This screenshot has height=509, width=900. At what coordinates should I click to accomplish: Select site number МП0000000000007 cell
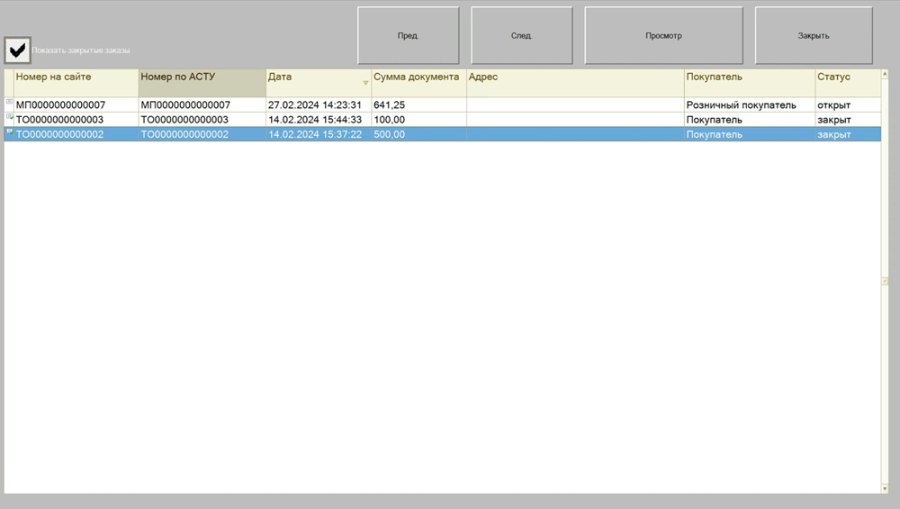(x=76, y=105)
